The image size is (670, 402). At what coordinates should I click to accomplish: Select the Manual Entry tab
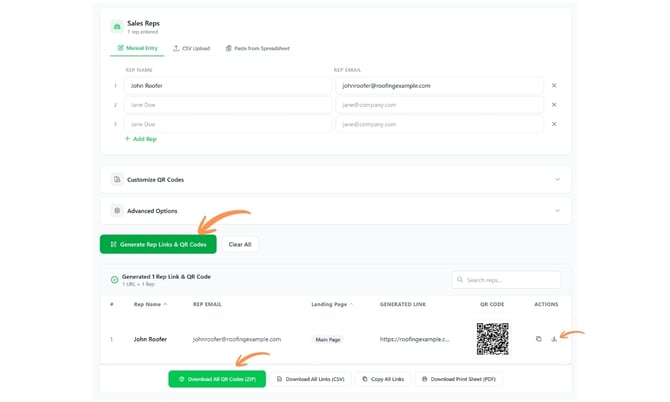click(136, 48)
